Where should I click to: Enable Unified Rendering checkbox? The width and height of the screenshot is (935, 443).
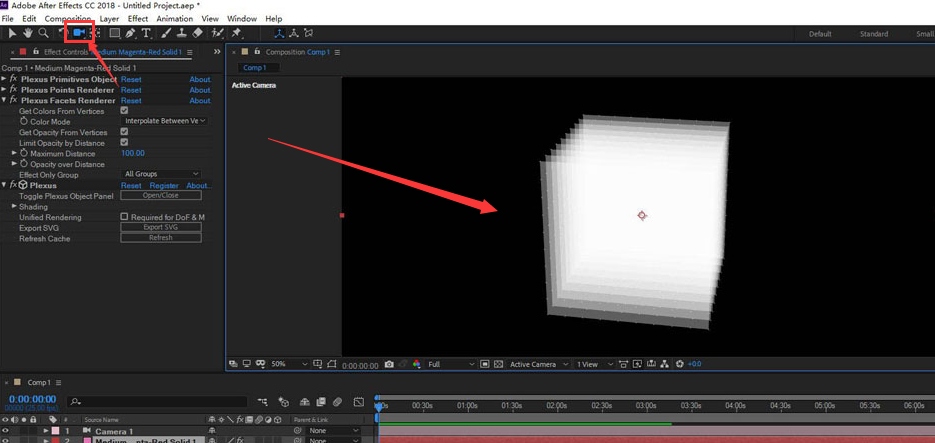124,217
